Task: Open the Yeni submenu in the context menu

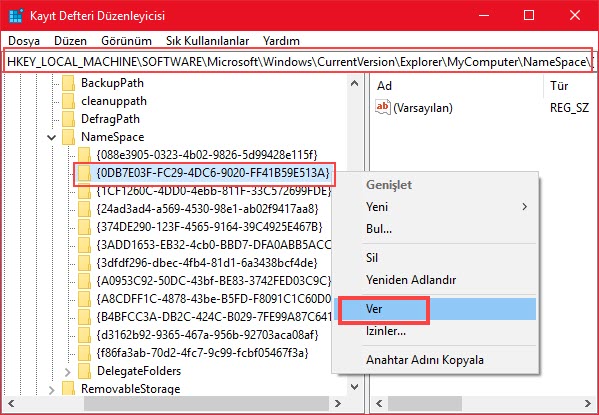Action: [435, 207]
